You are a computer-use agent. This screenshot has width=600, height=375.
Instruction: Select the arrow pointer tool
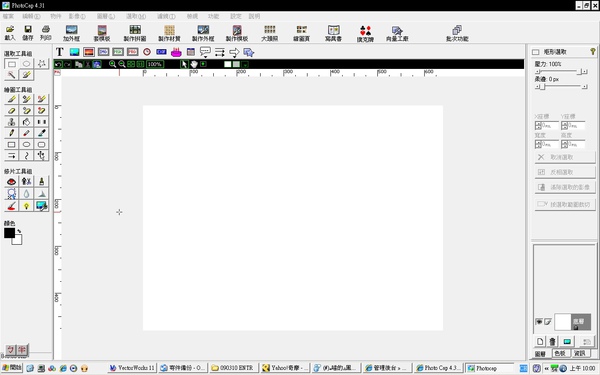coord(184,64)
